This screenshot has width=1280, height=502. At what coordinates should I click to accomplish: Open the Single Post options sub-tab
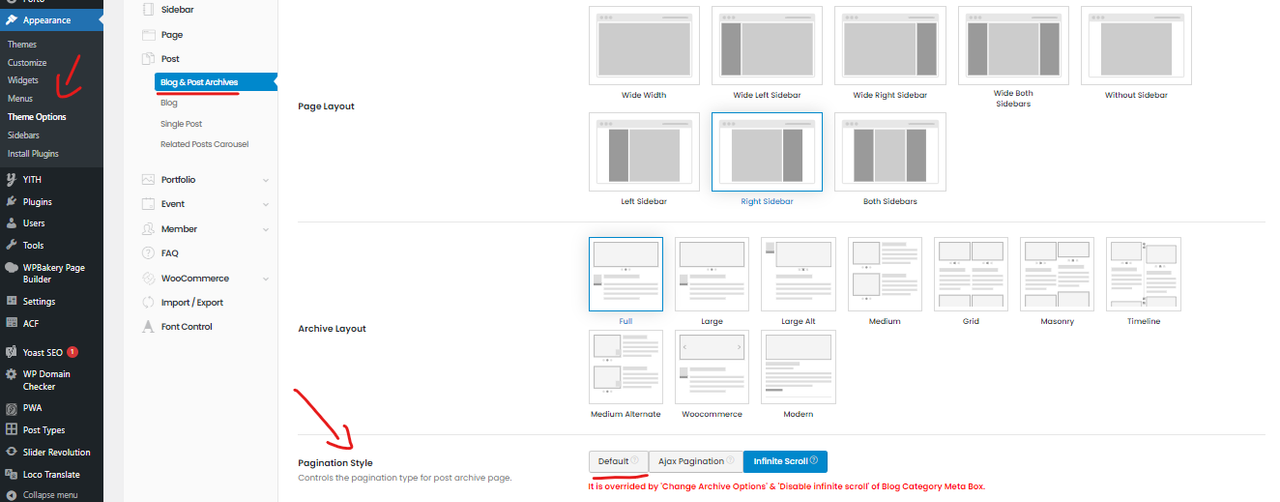coord(181,124)
